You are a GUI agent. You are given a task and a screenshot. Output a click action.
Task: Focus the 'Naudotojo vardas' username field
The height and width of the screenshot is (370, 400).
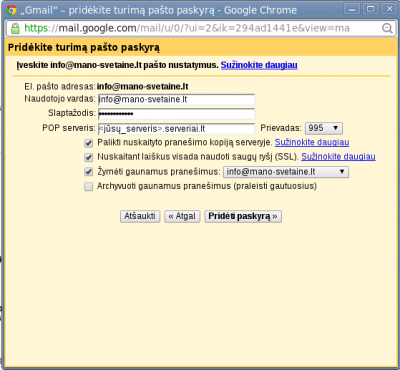tap(176, 100)
